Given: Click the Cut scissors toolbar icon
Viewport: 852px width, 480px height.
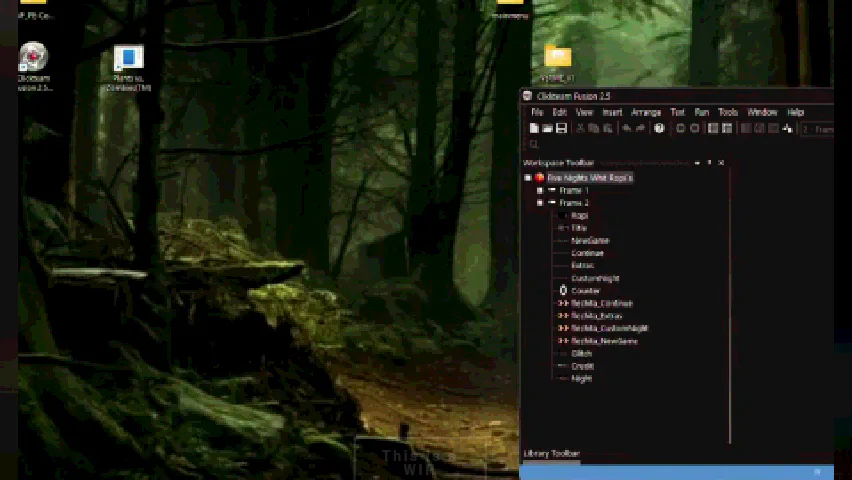Looking at the screenshot, I should [x=580, y=128].
